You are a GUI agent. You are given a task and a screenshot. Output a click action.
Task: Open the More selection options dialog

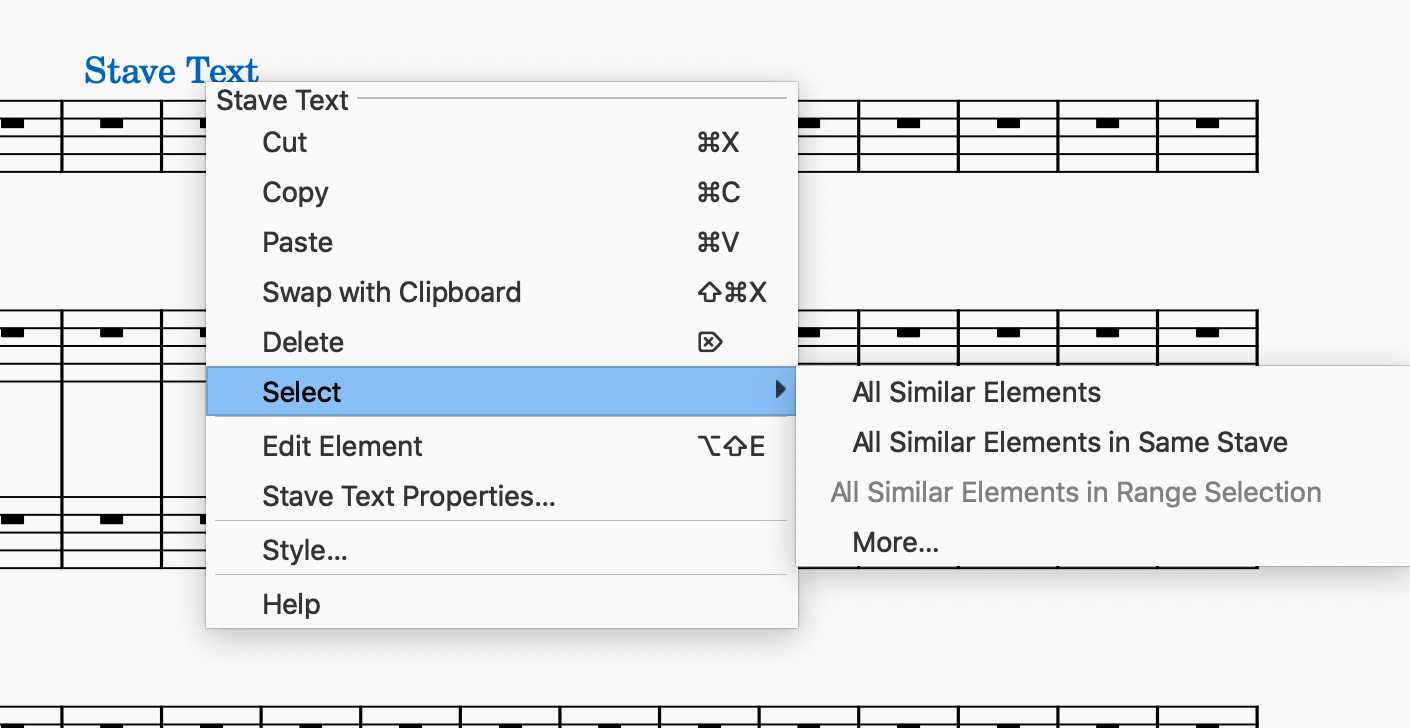895,541
